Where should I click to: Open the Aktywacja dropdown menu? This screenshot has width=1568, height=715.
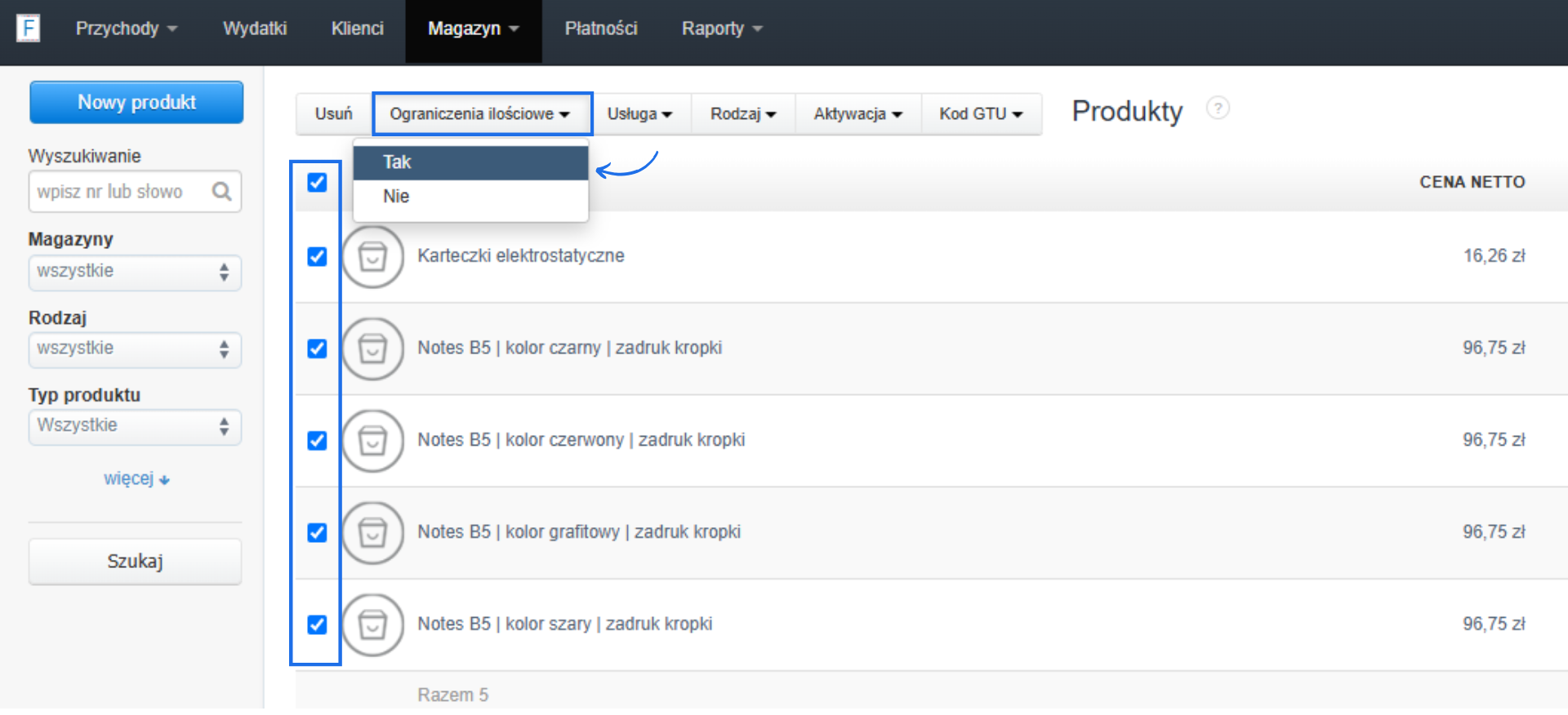point(857,114)
